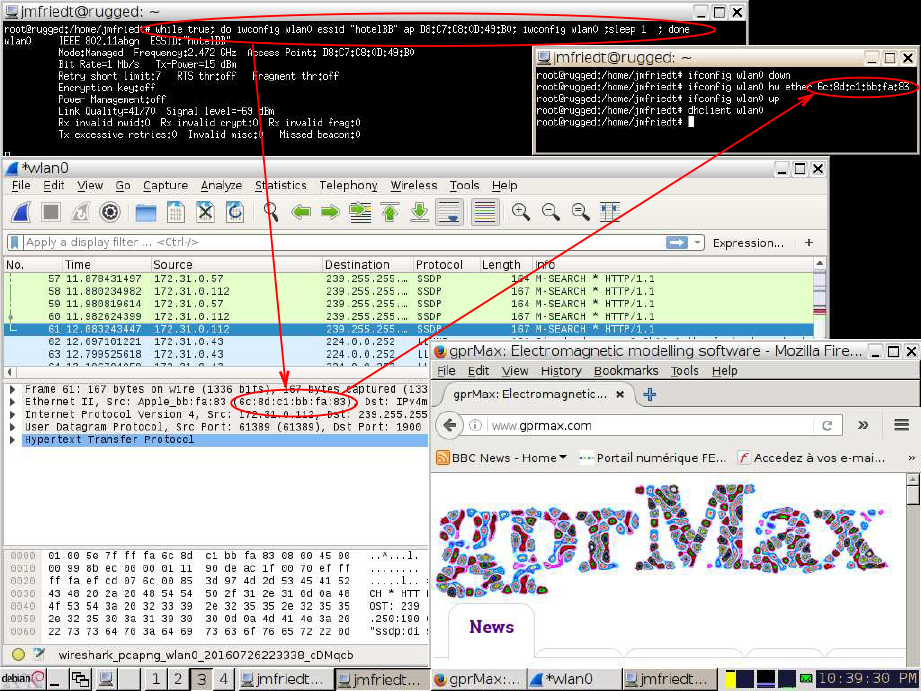Viewport: 921px width, 691px height.
Task: Expand the Ethernet II tree node
Action: tap(12, 402)
